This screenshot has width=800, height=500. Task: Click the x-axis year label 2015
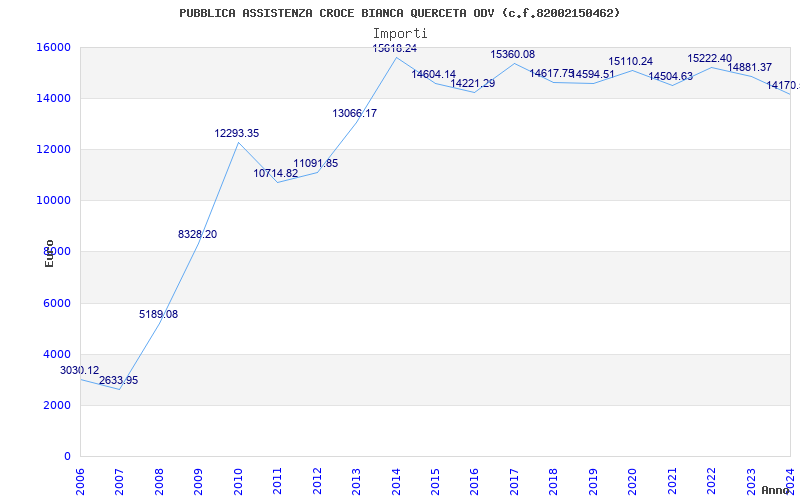click(435, 480)
